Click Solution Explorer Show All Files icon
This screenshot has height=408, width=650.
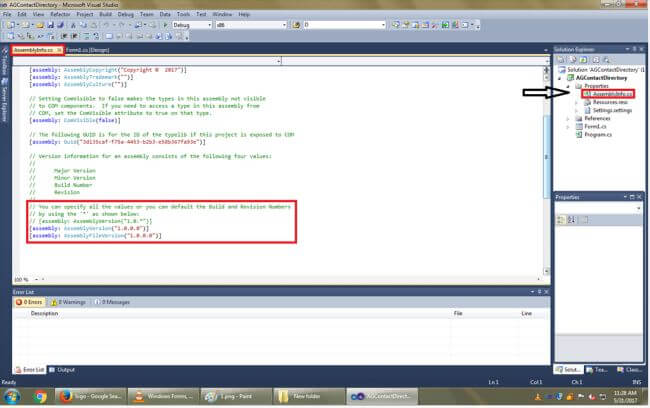[x=572, y=60]
